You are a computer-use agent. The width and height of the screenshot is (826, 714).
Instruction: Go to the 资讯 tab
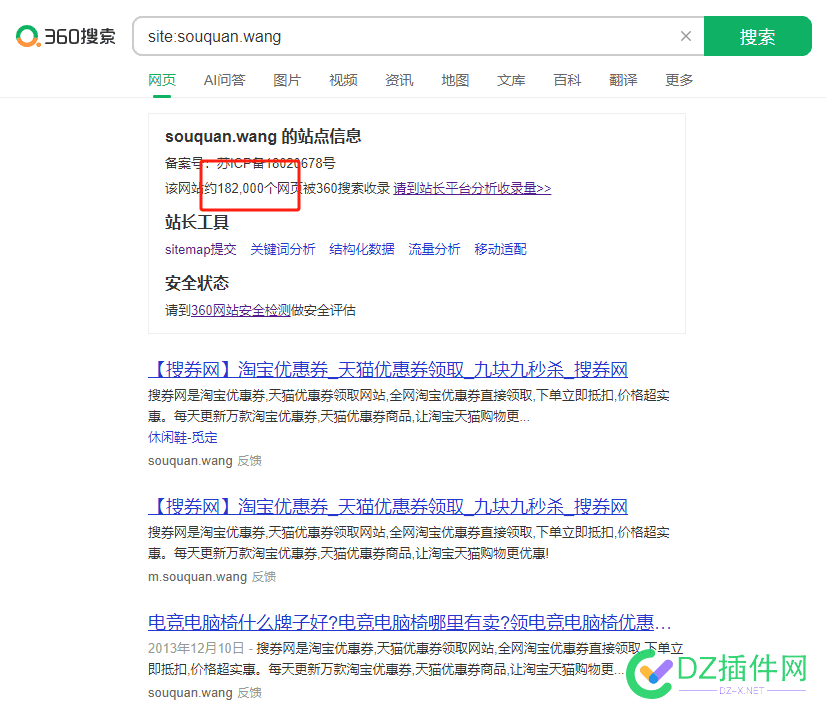pos(399,80)
